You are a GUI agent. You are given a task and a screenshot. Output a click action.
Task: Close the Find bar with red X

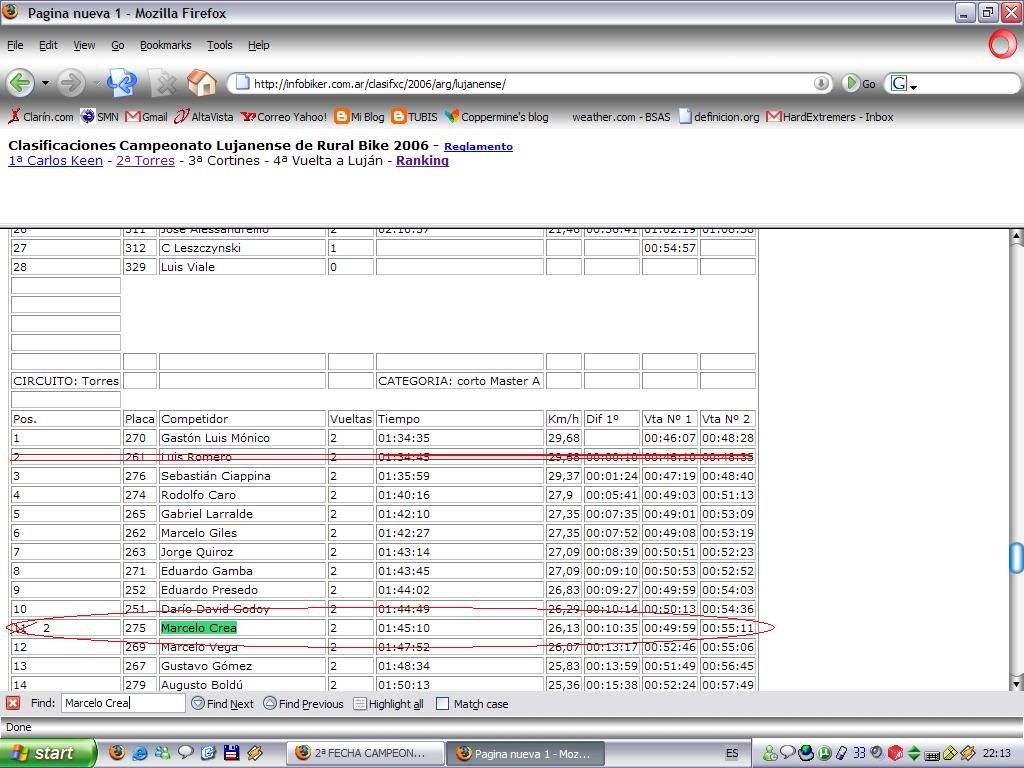[x=13, y=703]
